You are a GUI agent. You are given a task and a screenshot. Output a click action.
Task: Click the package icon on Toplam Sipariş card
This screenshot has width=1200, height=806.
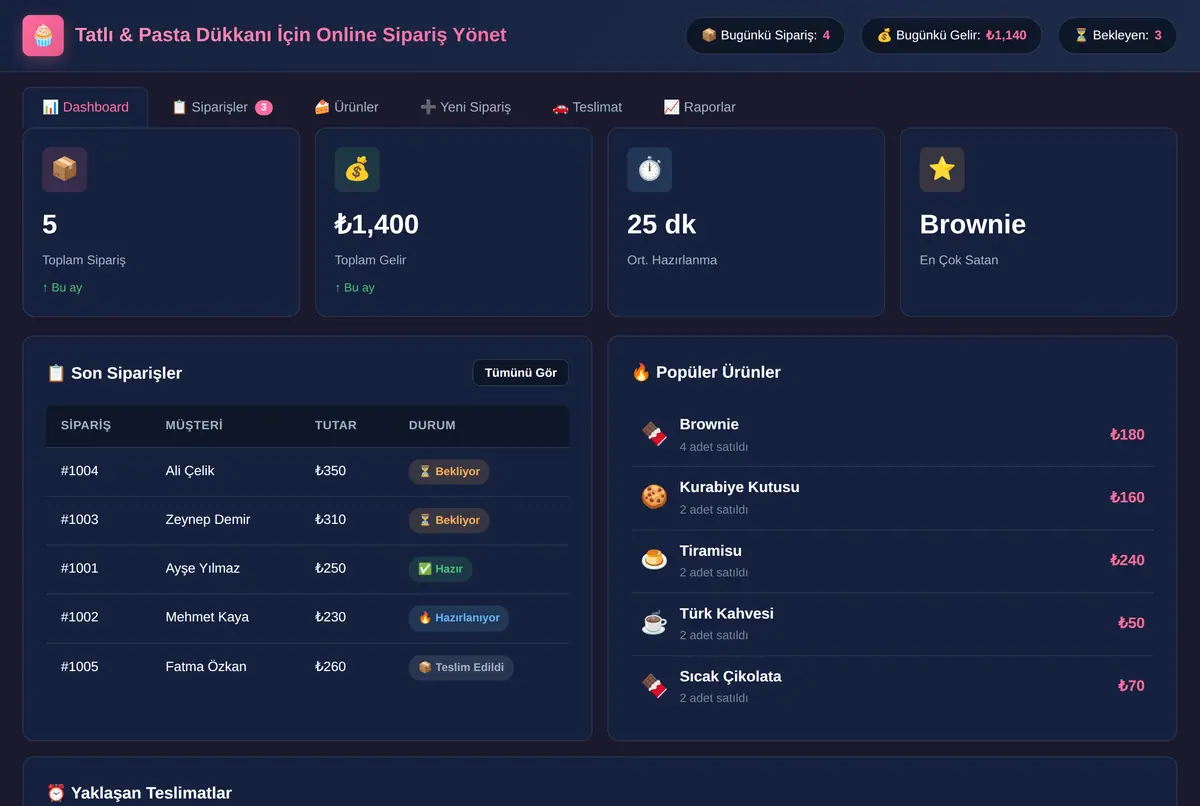point(64,170)
